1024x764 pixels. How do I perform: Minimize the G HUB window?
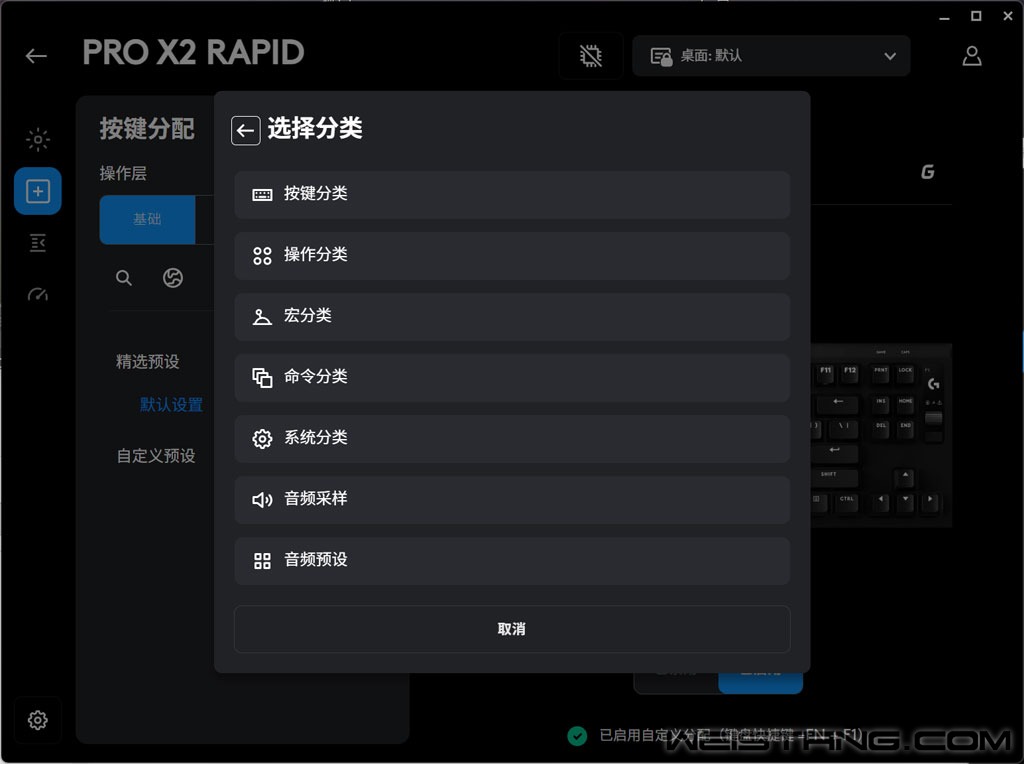[944, 17]
